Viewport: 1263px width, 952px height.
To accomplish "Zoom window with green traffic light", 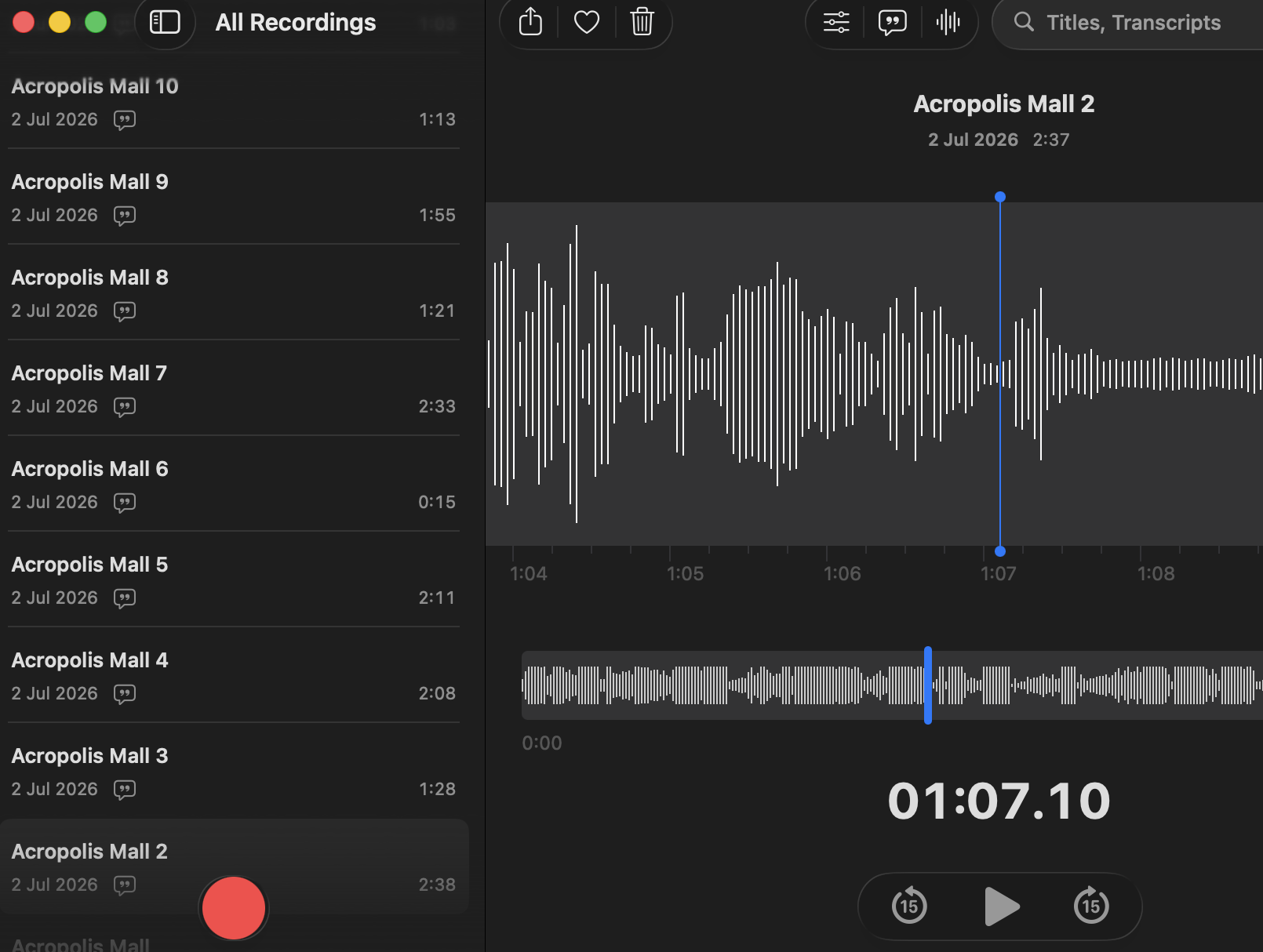I will coord(96,22).
